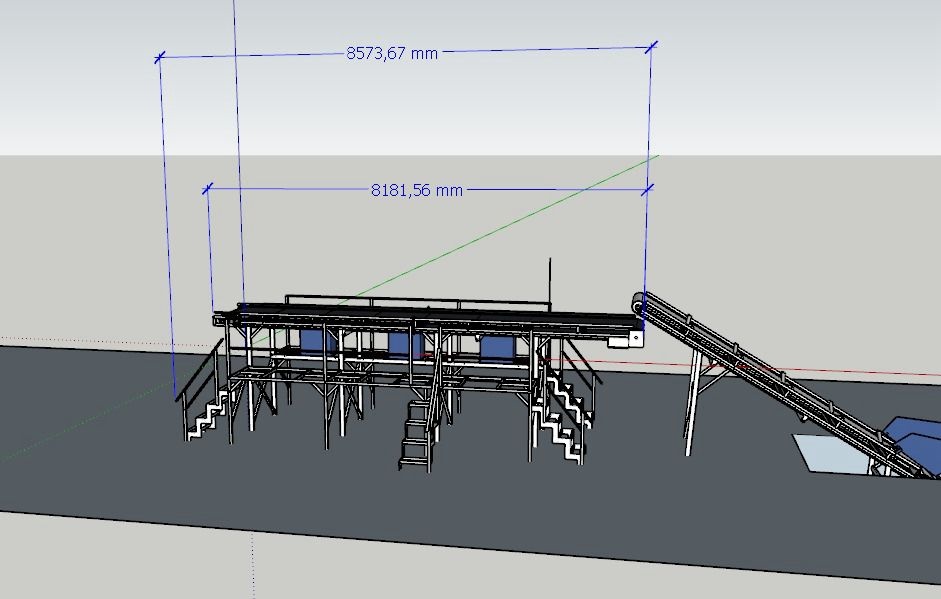The width and height of the screenshot is (941, 599).
Task: Select the 8573,67 mm dimension label
Action: pyautogui.click(x=392, y=54)
